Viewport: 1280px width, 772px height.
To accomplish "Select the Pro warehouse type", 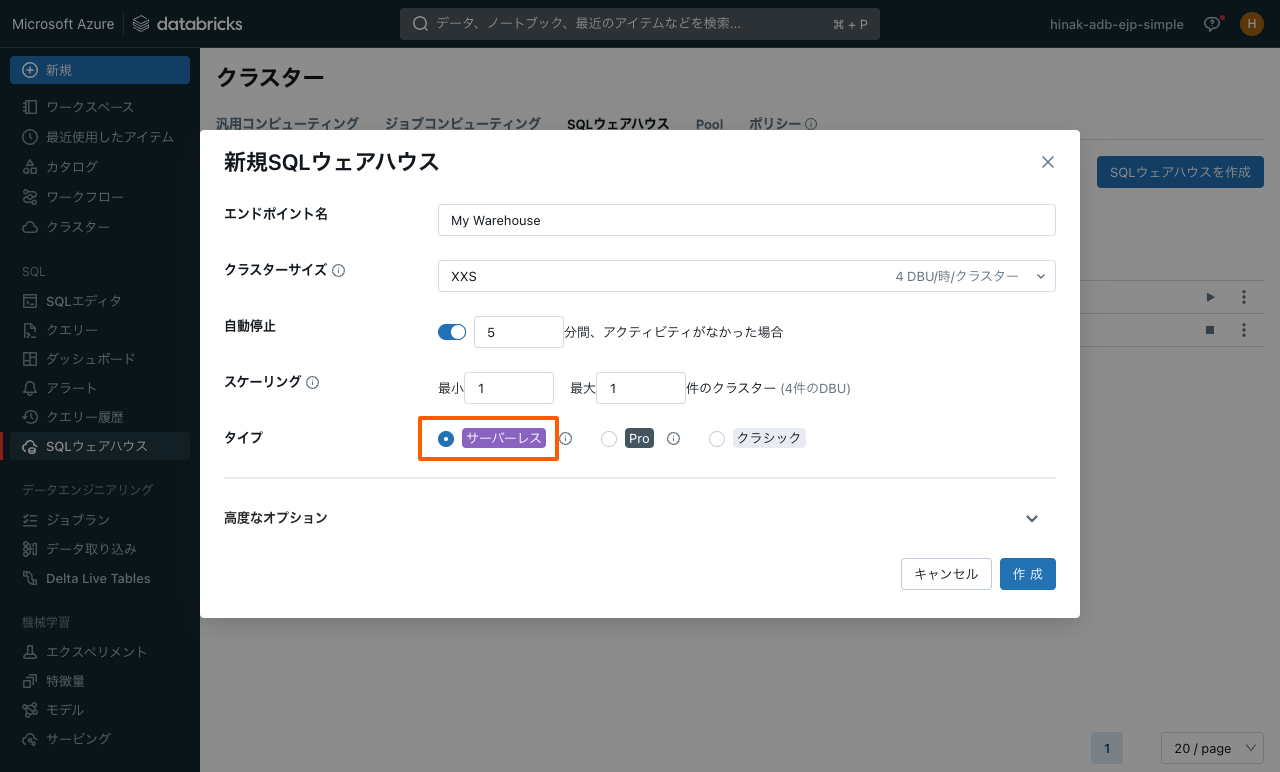I will pyautogui.click(x=609, y=438).
